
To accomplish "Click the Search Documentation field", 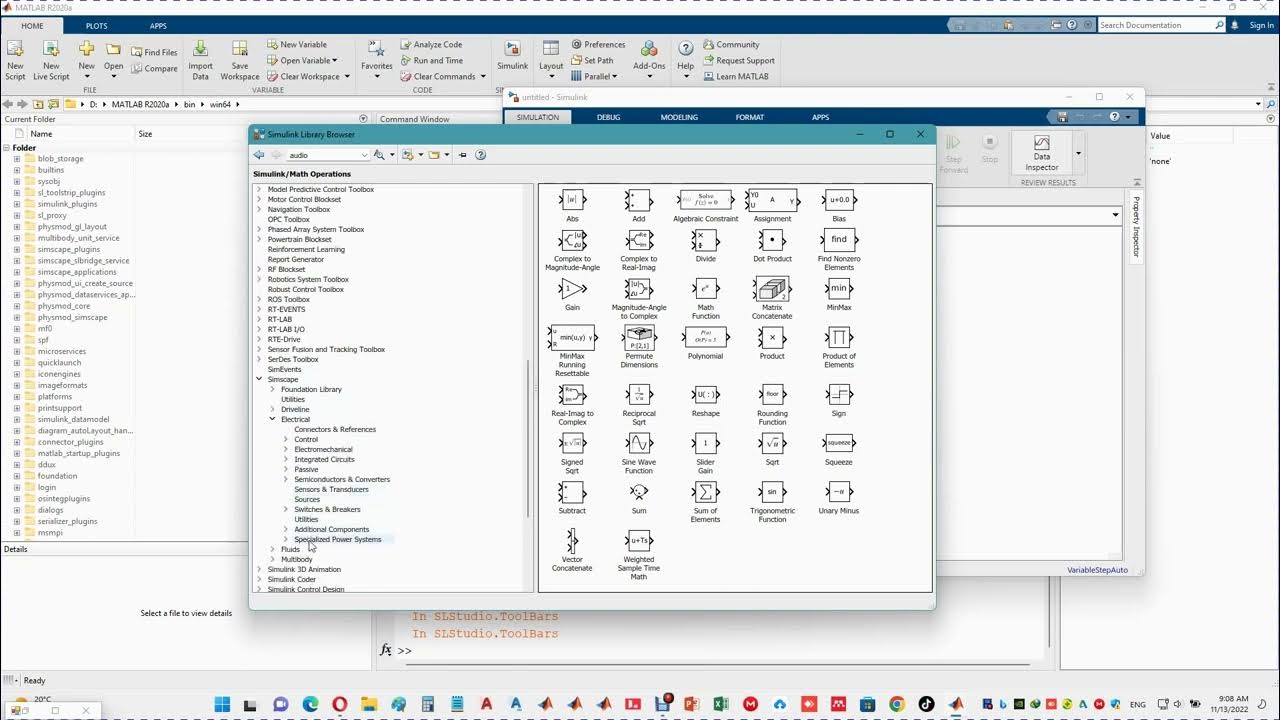I will [1158, 25].
